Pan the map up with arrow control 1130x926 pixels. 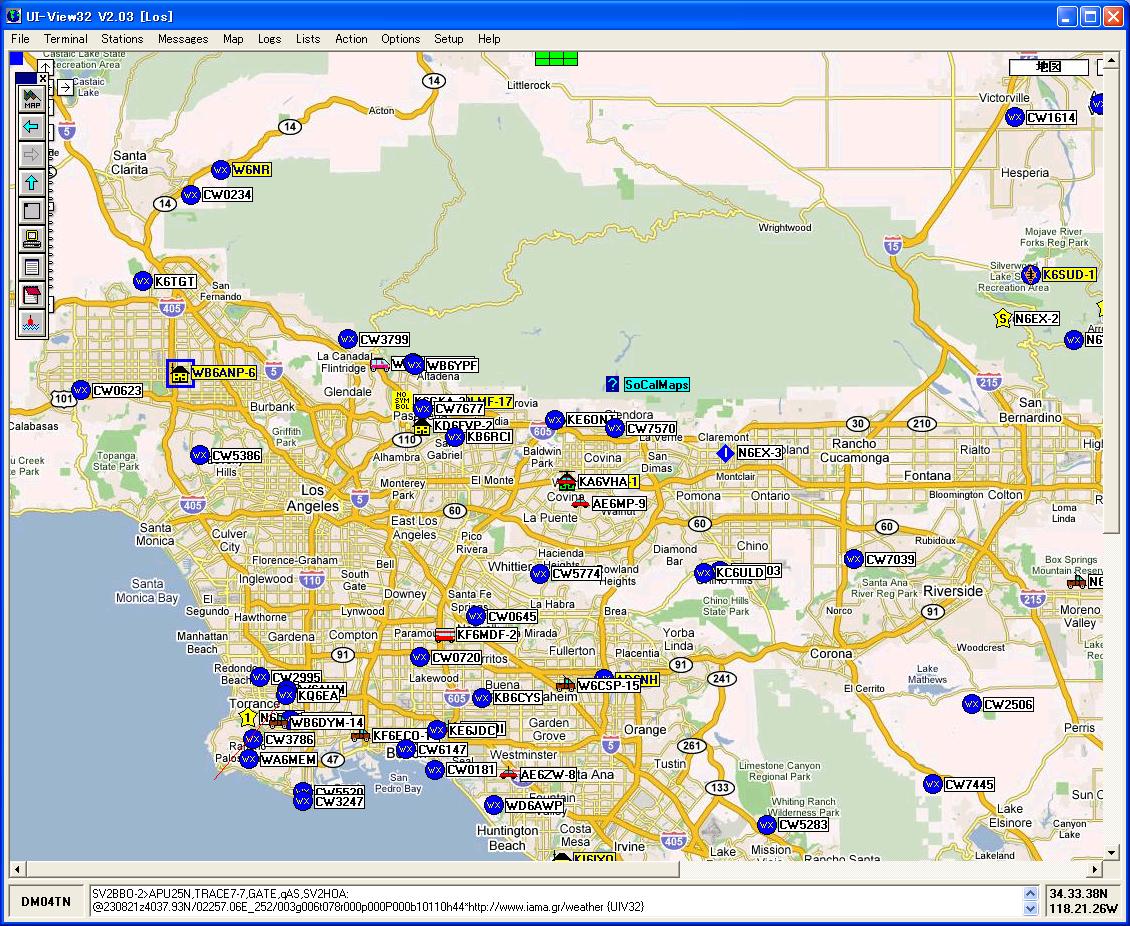pyautogui.click(x=45, y=68)
